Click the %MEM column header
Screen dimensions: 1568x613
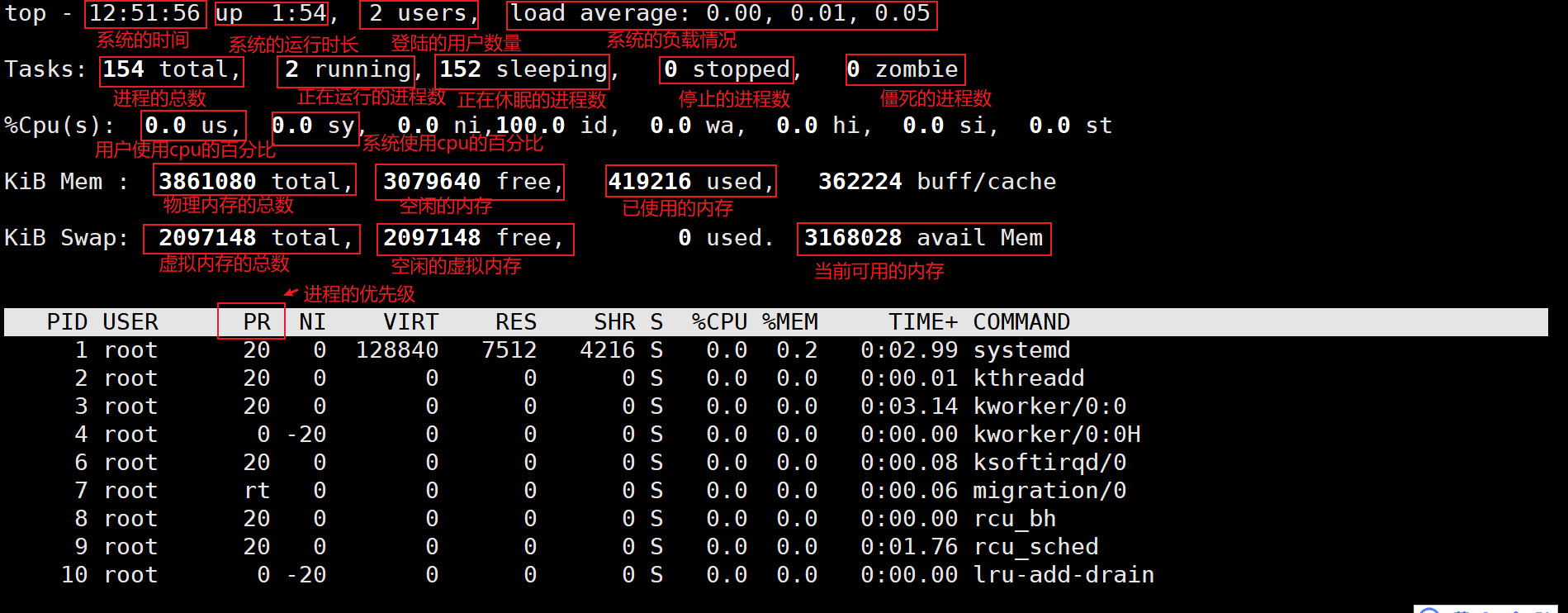coord(790,321)
